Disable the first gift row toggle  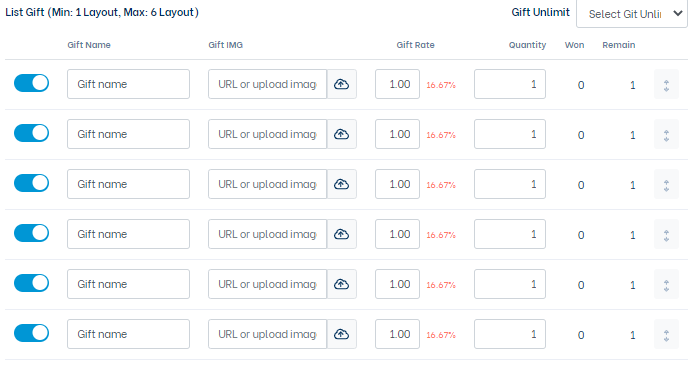(x=31, y=83)
